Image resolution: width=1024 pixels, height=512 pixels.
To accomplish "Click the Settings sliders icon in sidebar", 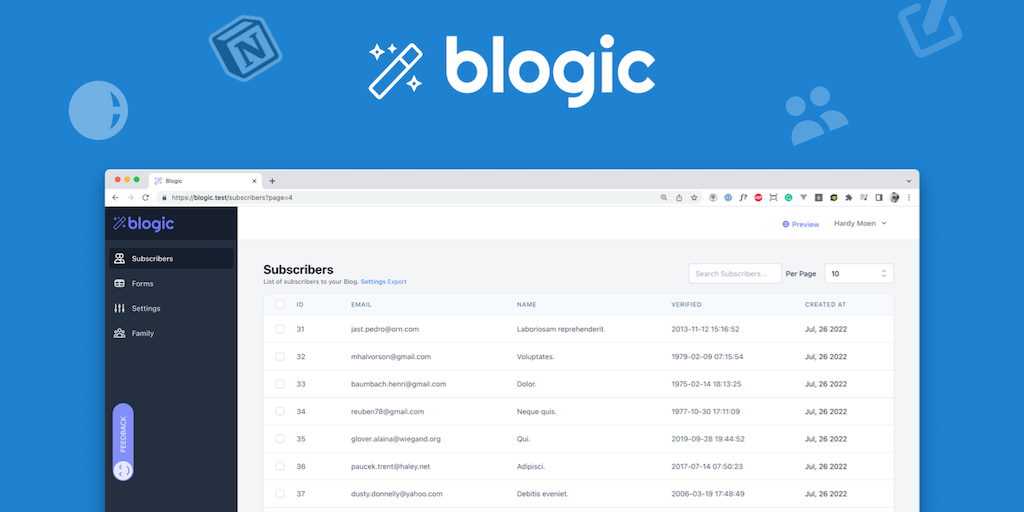I will coord(120,308).
